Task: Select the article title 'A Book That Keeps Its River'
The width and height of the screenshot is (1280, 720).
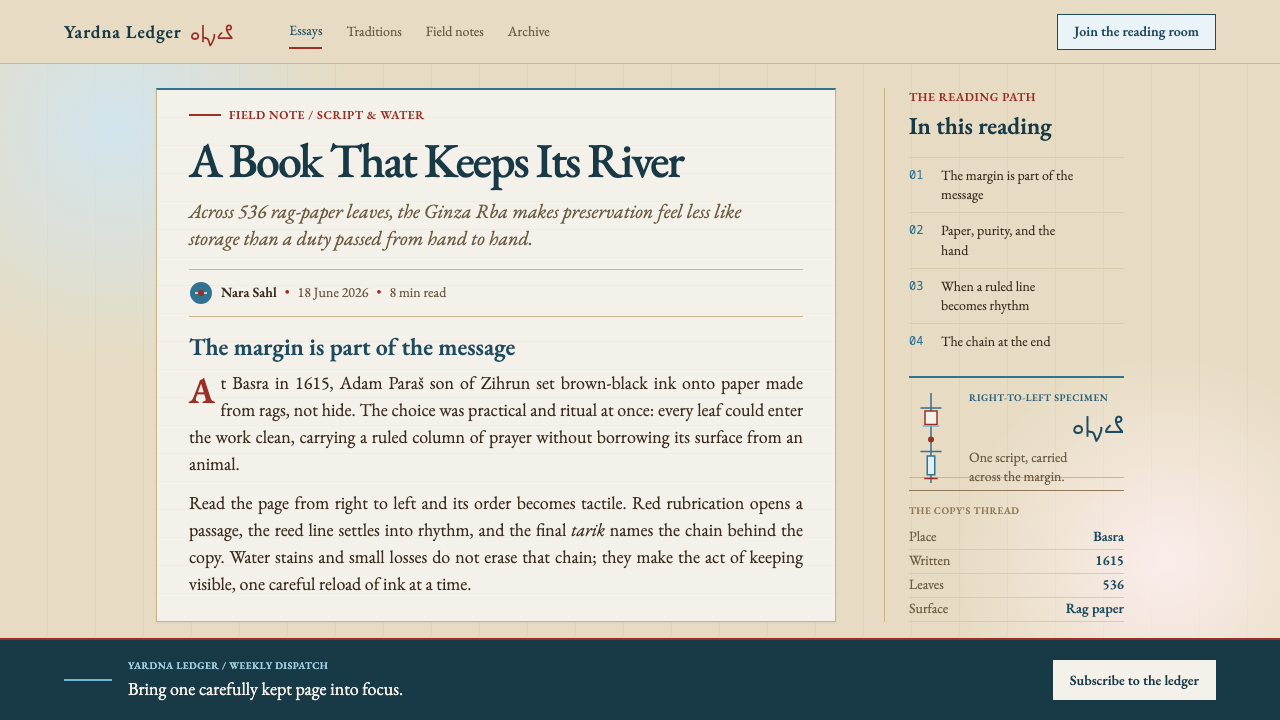Action: pyautogui.click(x=437, y=162)
